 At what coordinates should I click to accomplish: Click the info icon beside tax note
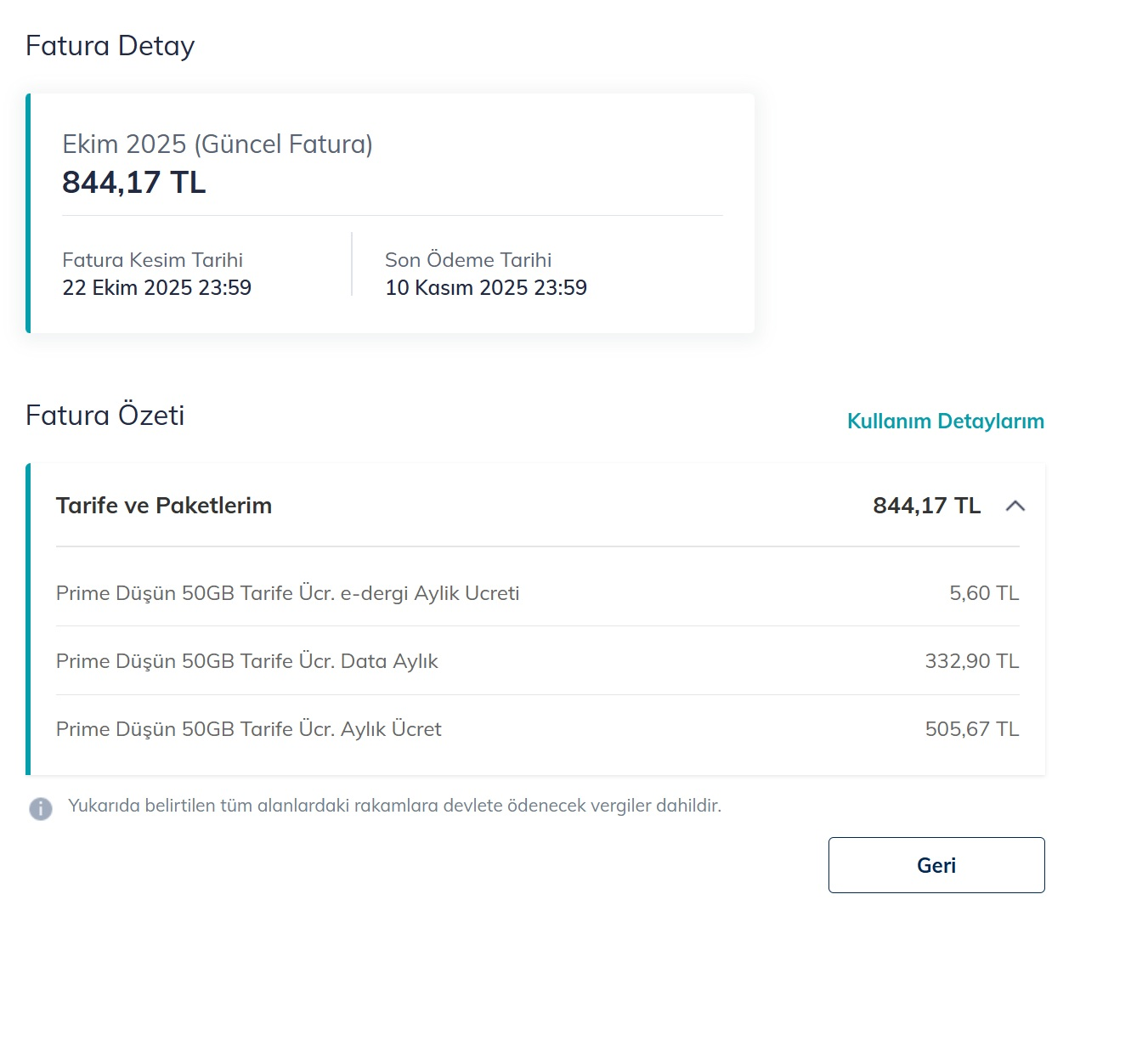41,808
